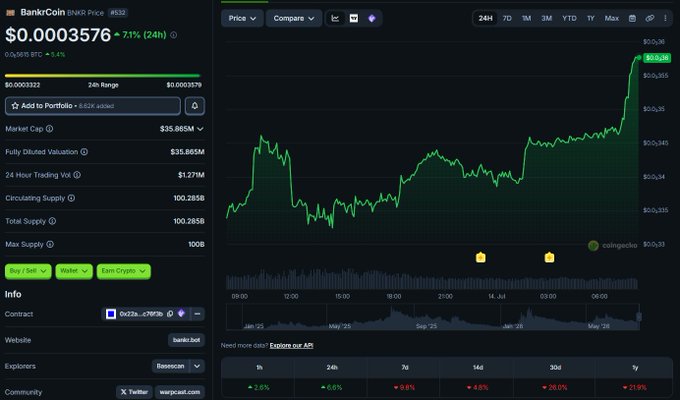Click the 14d change value 4.8%
Viewport: 680px width, 400px height.
tap(477, 387)
